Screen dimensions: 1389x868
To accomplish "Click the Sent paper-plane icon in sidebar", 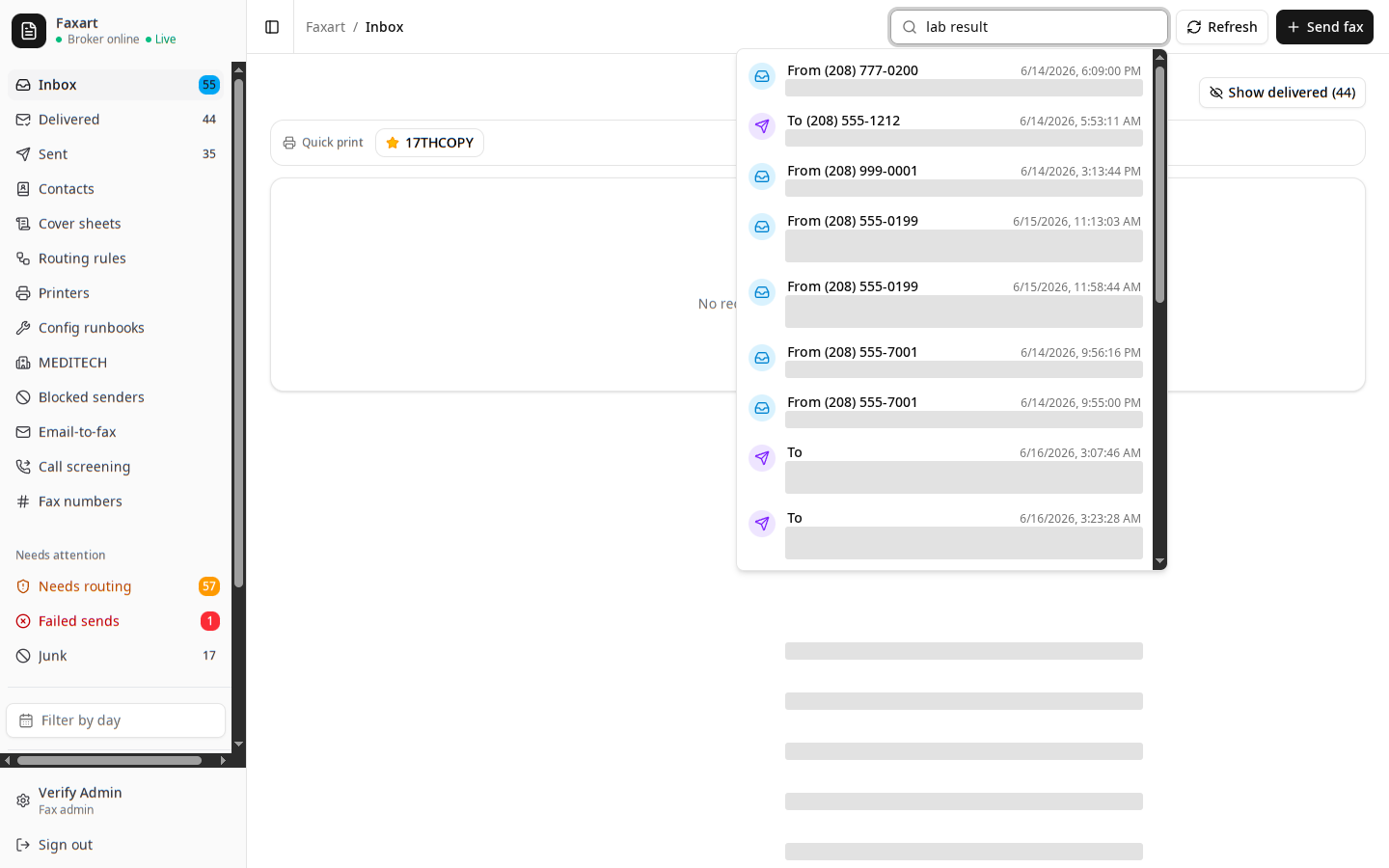I will (23, 154).
